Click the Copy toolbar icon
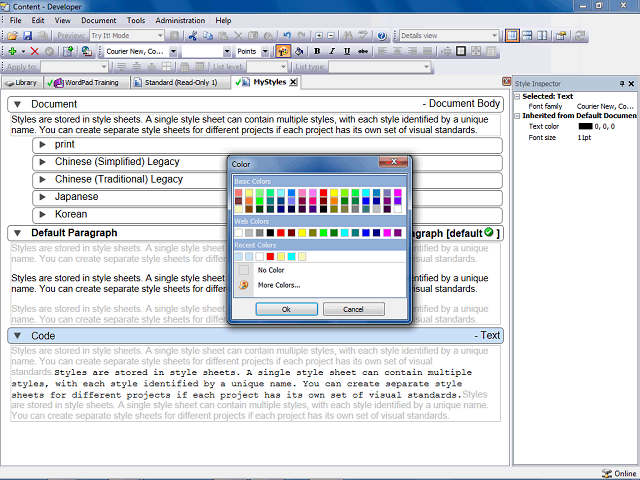Screen dimensions: 640x480 tap(208, 36)
